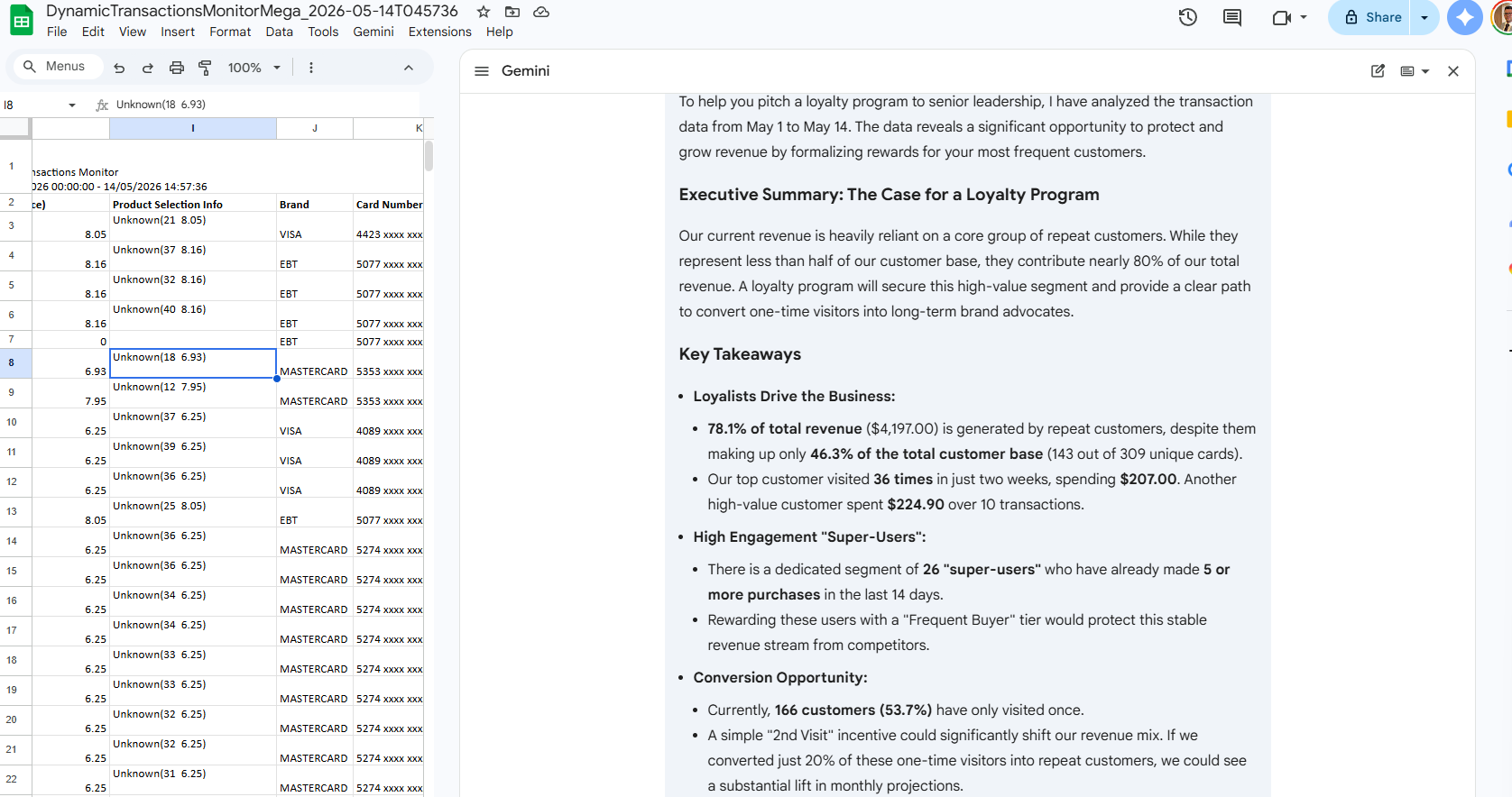Open the Help menu
This screenshot has height=797, width=1512.
click(500, 32)
